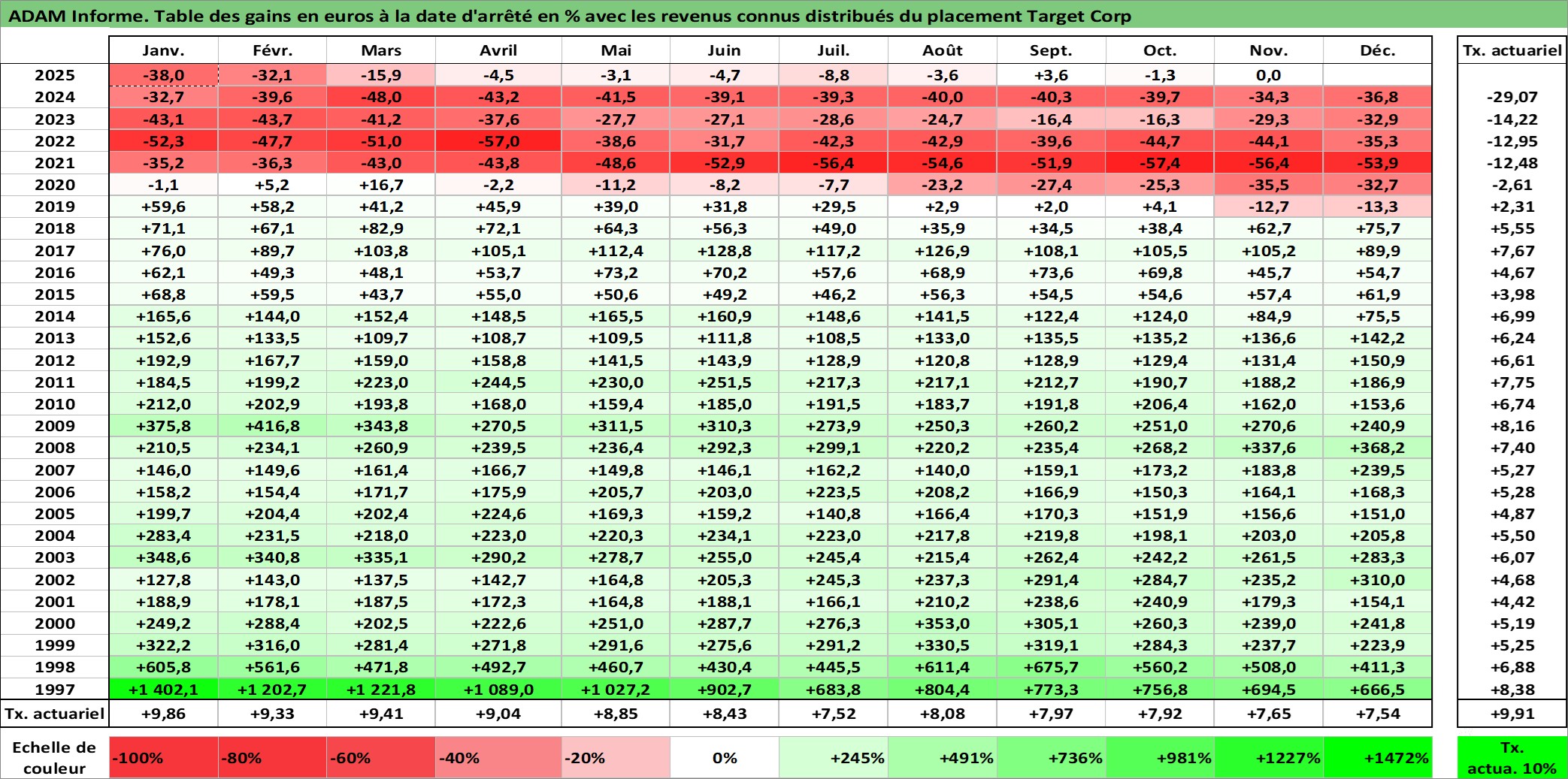Click the +165,6 cell for January 2014
Screen dimensions: 1568x779
(x=163, y=316)
